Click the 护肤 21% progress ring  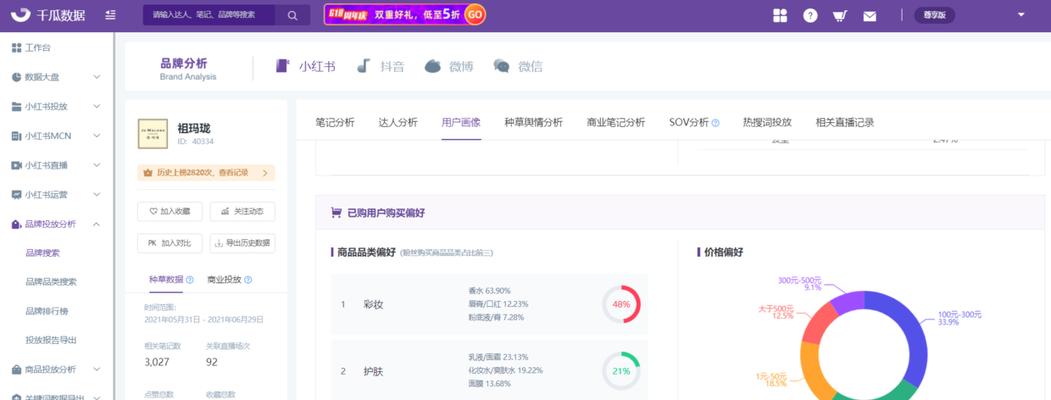pyautogui.click(x=621, y=371)
